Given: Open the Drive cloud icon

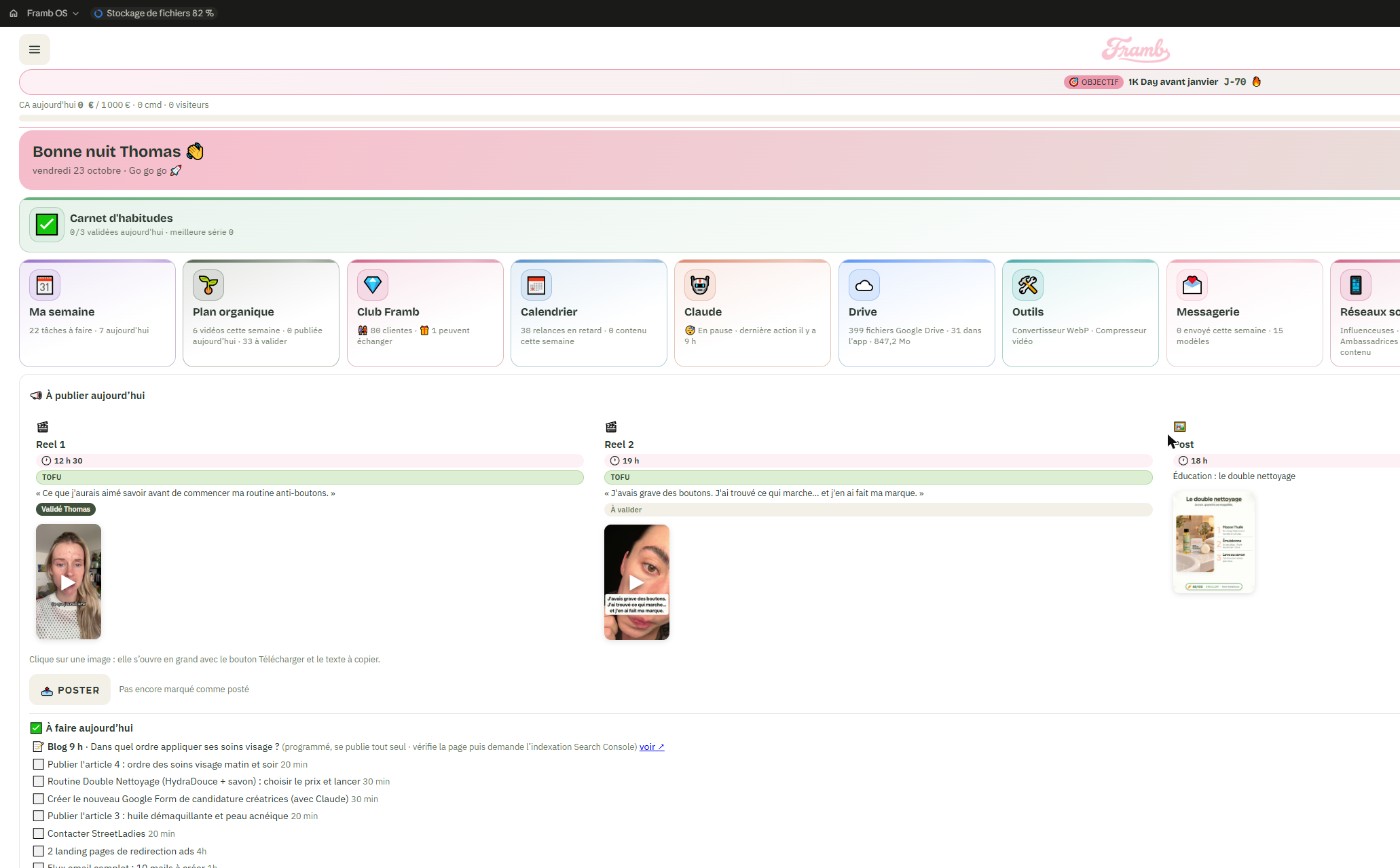Looking at the screenshot, I should tap(864, 285).
